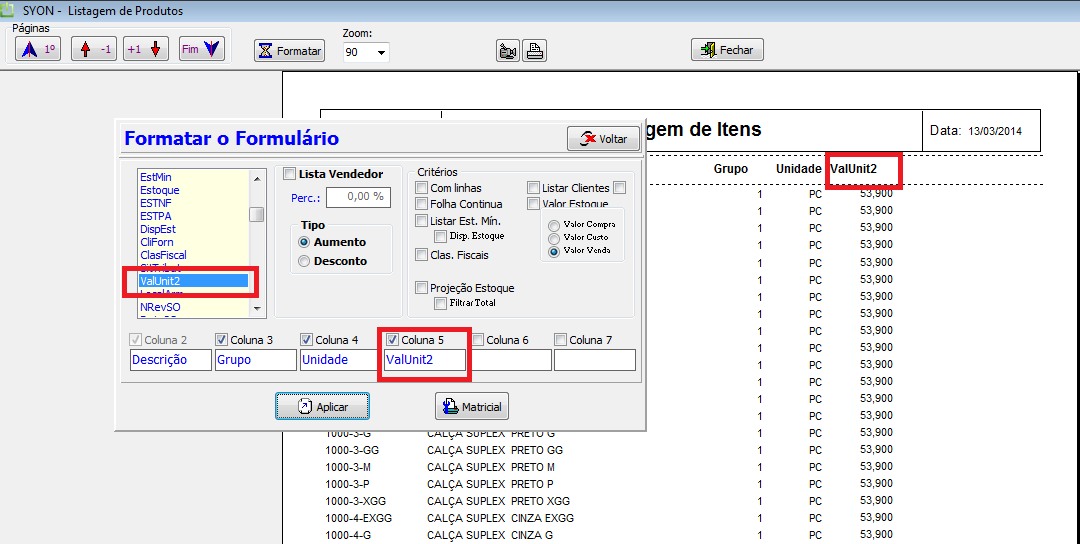Jump to last page with Fim button
This screenshot has height=544, width=1080.
(201, 49)
